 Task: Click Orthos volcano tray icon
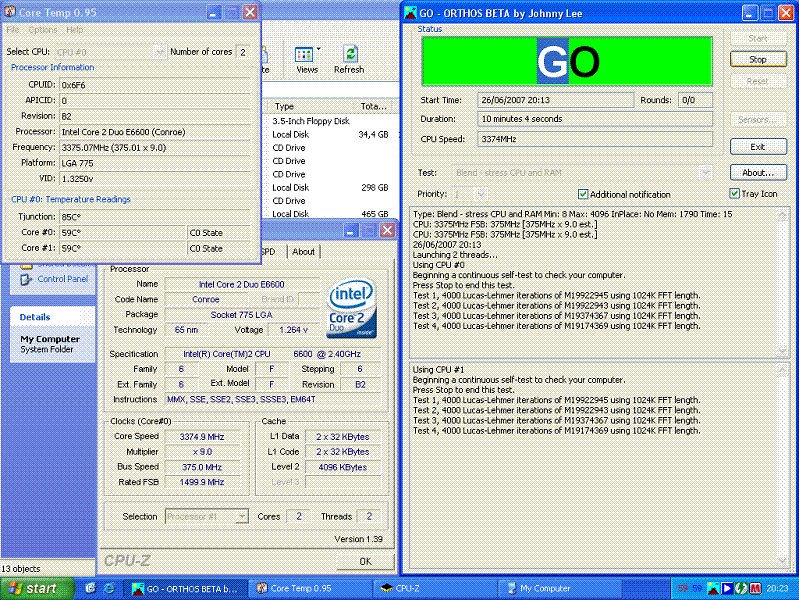coord(713,588)
